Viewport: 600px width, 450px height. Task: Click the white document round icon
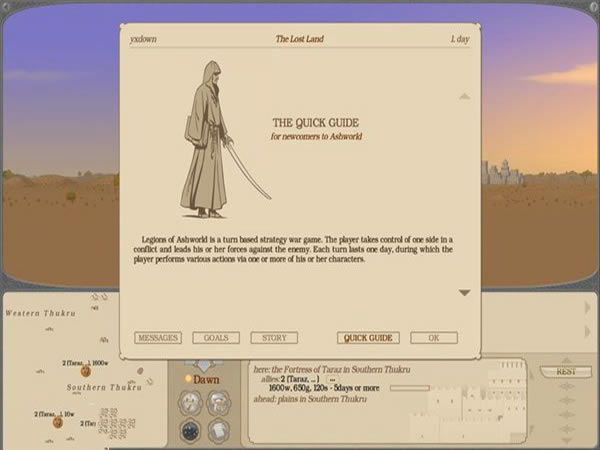(218, 430)
